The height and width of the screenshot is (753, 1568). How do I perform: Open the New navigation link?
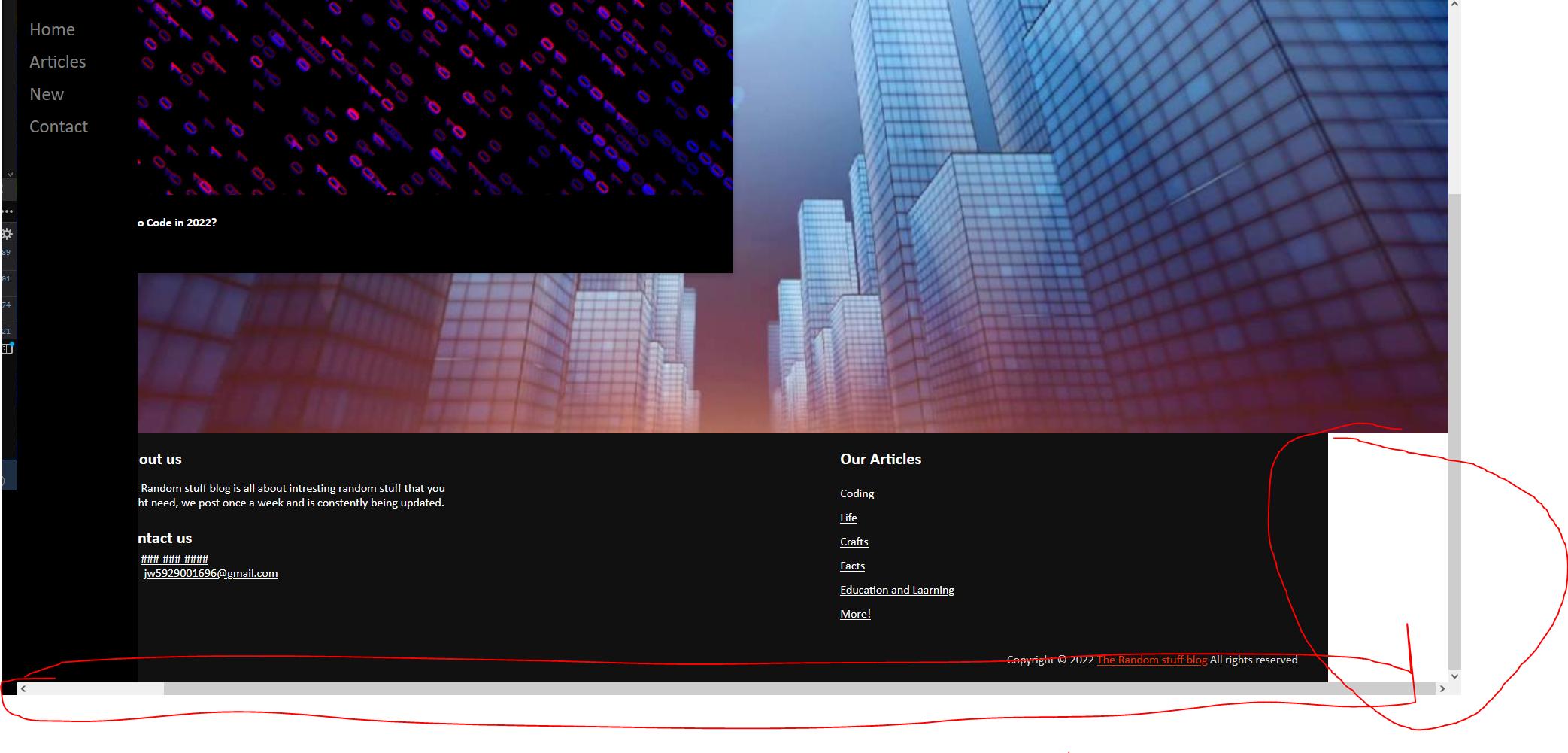pyautogui.click(x=47, y=94)
